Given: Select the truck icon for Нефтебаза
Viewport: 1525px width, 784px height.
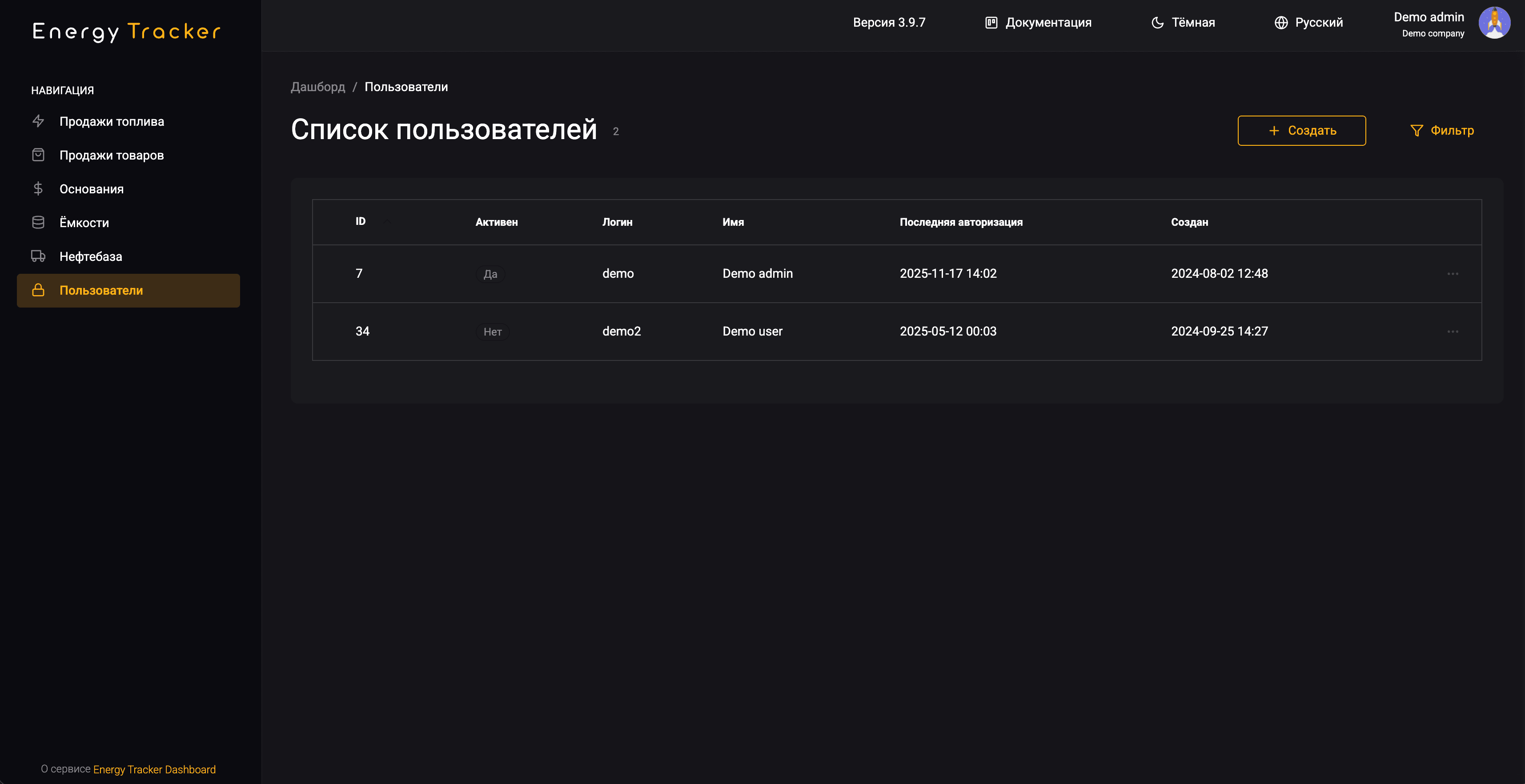Looking at the screenshot, I should [38, 256].
